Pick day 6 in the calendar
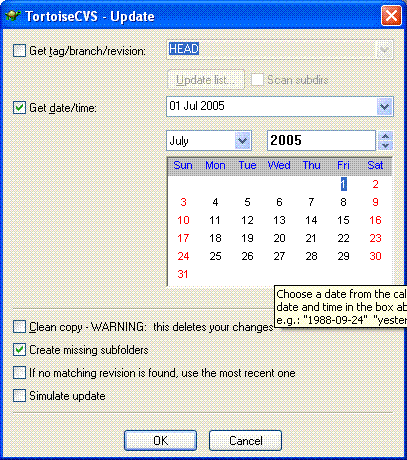Viewport: 407px width, 460px height. (x=279, y=202)
